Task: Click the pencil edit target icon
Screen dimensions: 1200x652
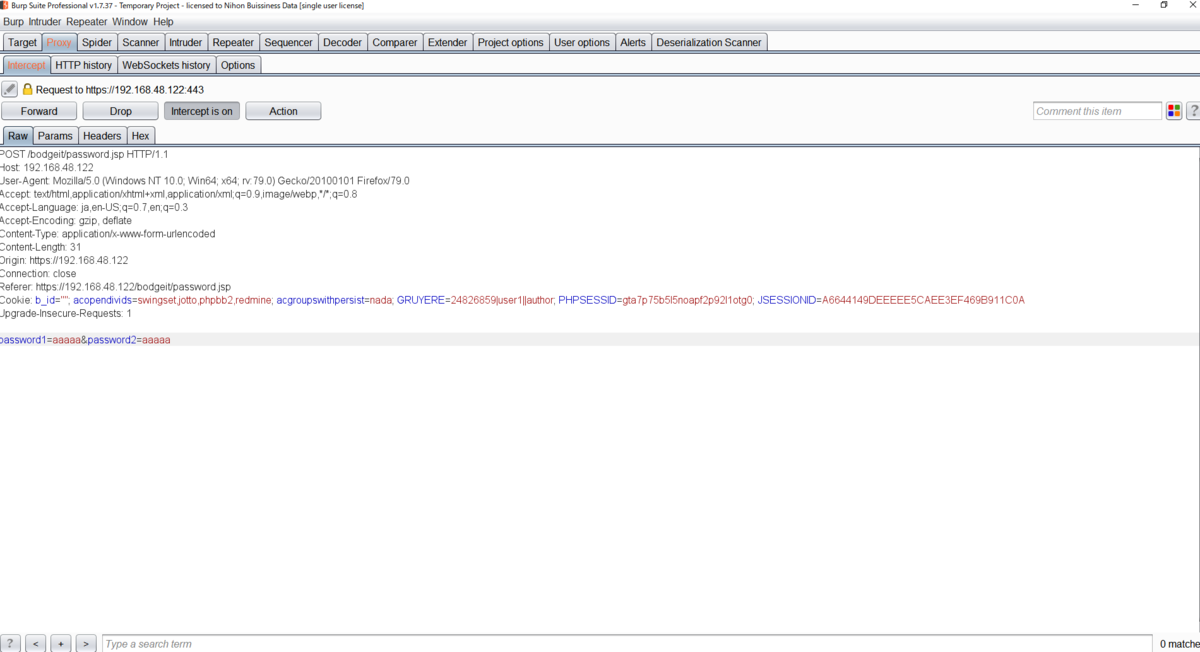Action: coord(9,89)
